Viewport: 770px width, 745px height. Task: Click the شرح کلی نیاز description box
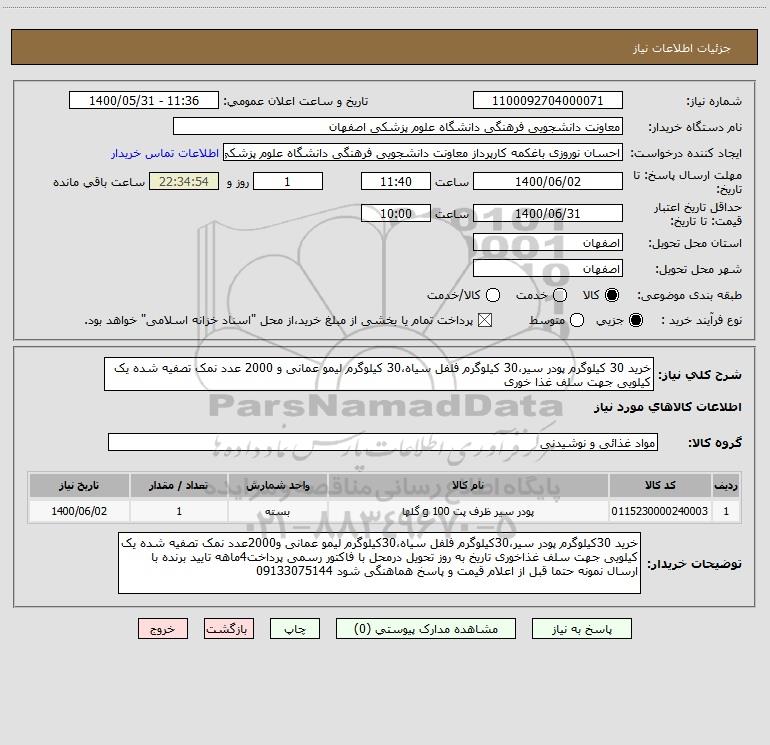(x=379, y=374)
